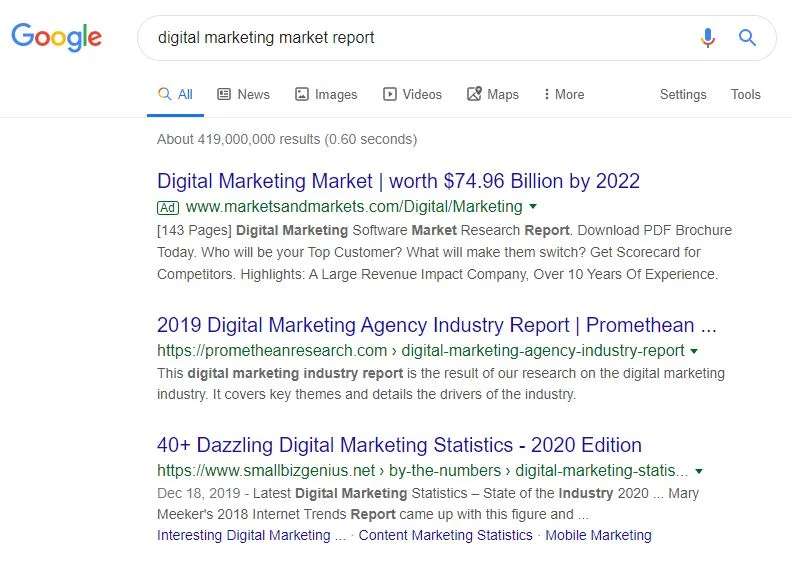Open dropdown arrow beside marketsandmarkets URL

click(533, 207)
